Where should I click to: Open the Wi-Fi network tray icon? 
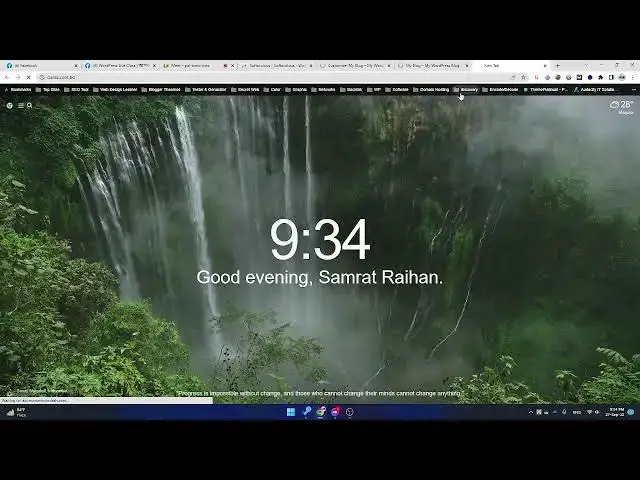[x=589, y=412]
